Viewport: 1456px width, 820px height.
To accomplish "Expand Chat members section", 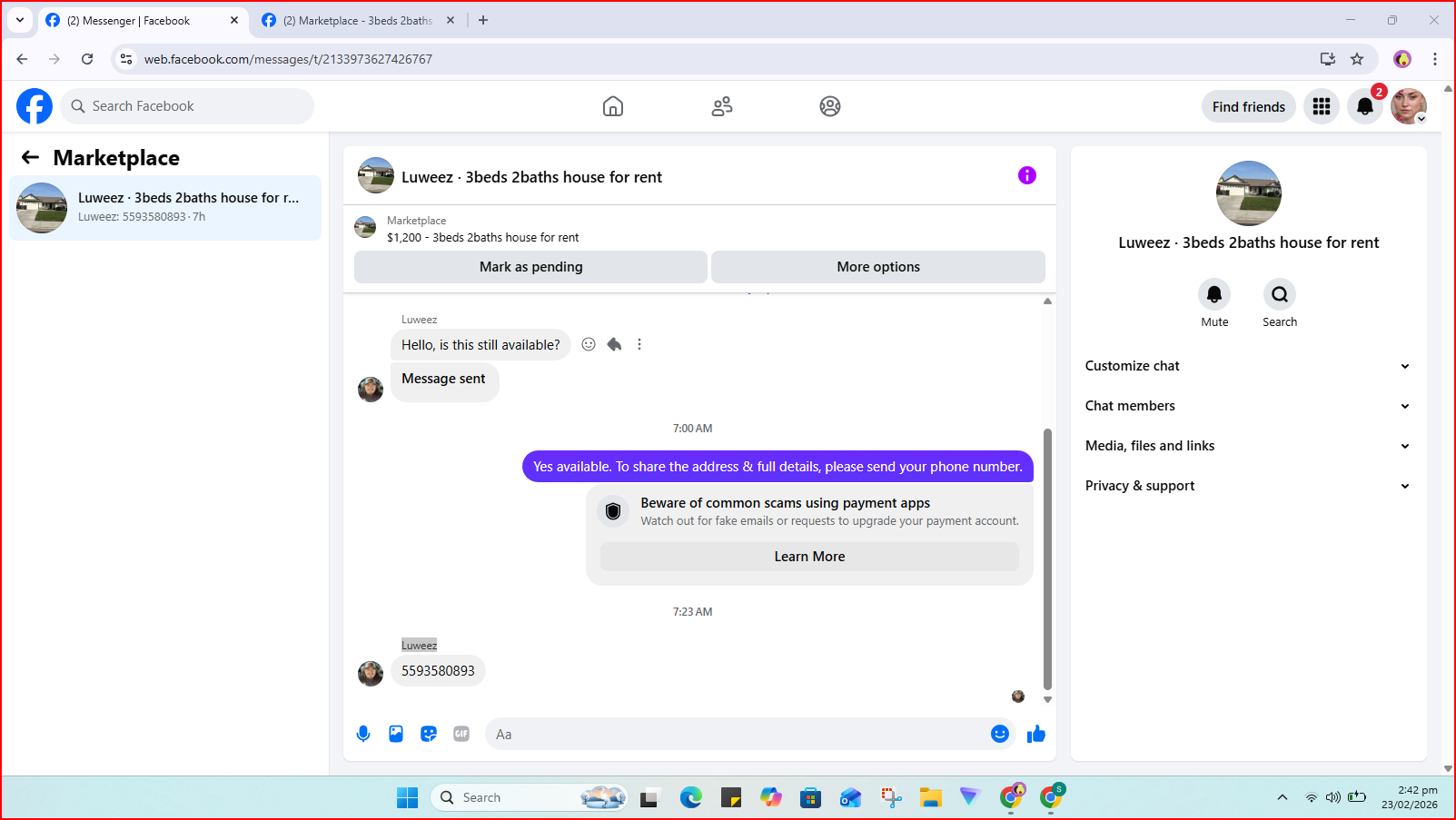I will tap(1249, 406).
